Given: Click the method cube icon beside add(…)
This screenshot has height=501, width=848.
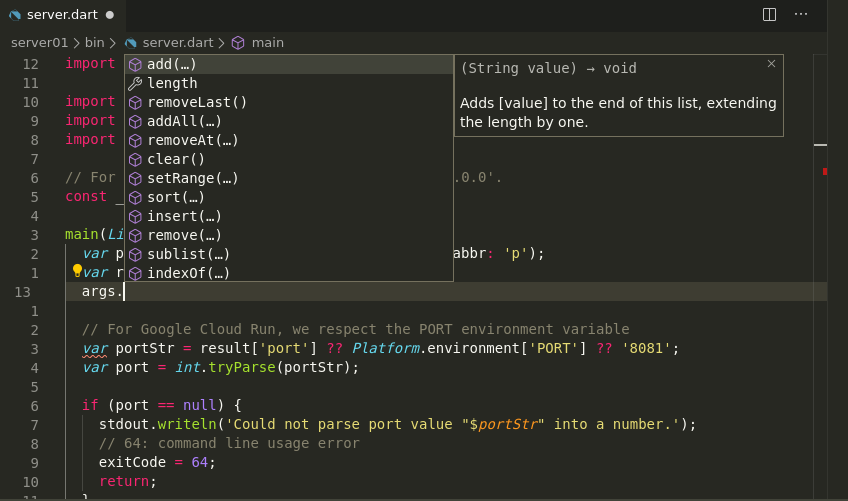Looking at the screenshot, I should [x=135, y=65].
